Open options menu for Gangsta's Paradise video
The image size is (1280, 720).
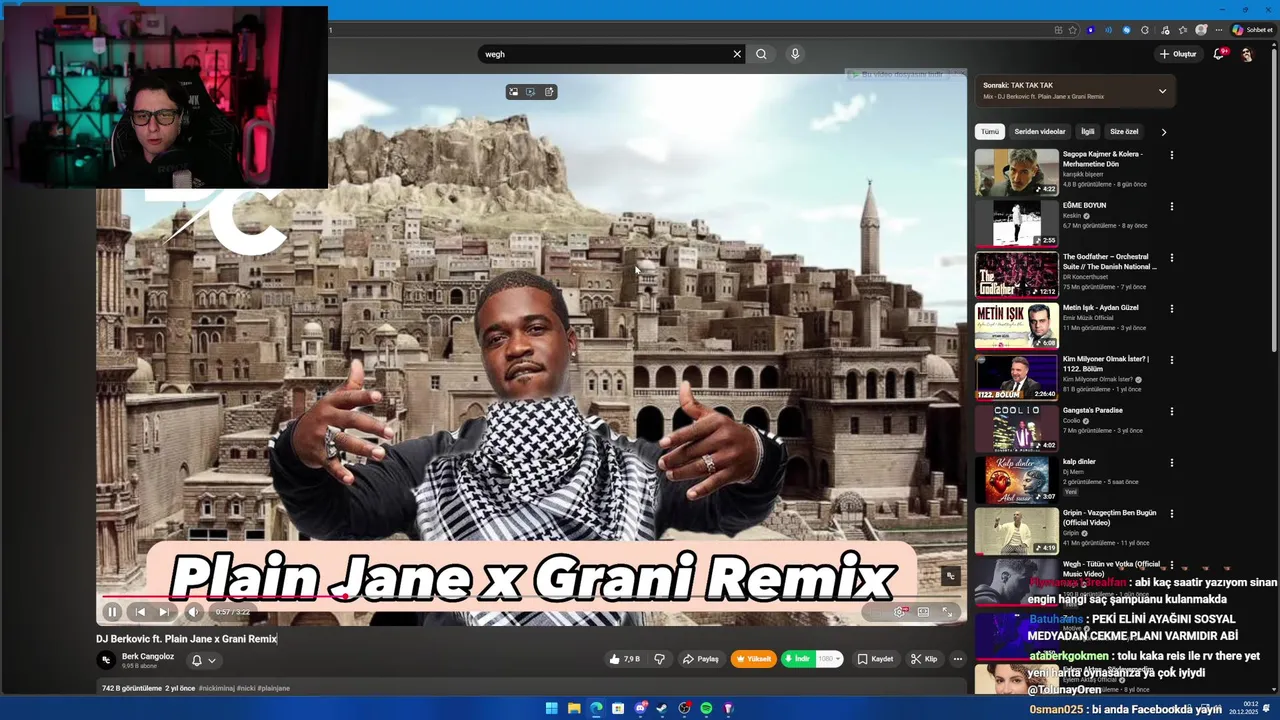(x=1172, y=411)
